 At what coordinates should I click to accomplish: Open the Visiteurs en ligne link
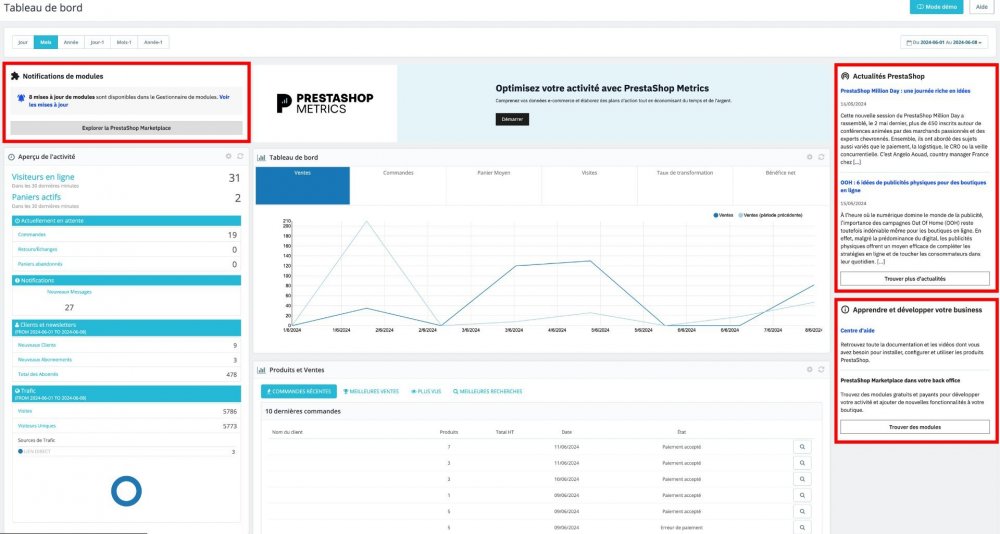point(43,177)
